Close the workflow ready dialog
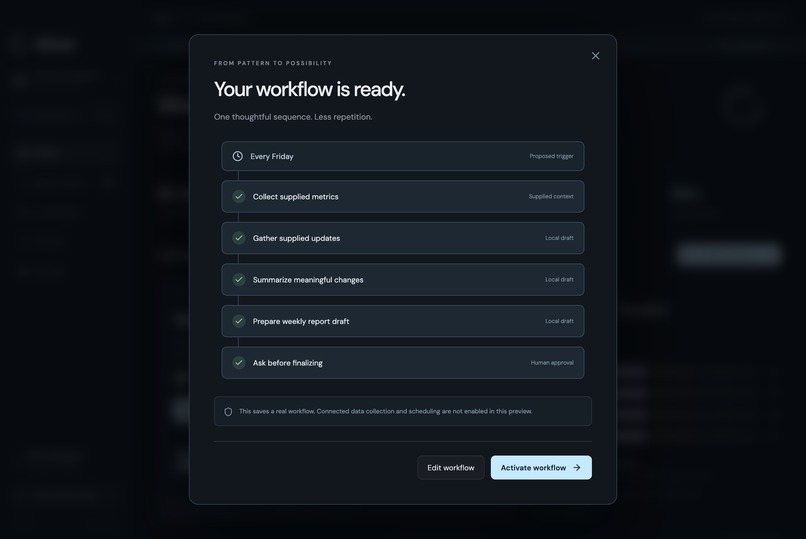806x539 pixels. pos(595,55)
